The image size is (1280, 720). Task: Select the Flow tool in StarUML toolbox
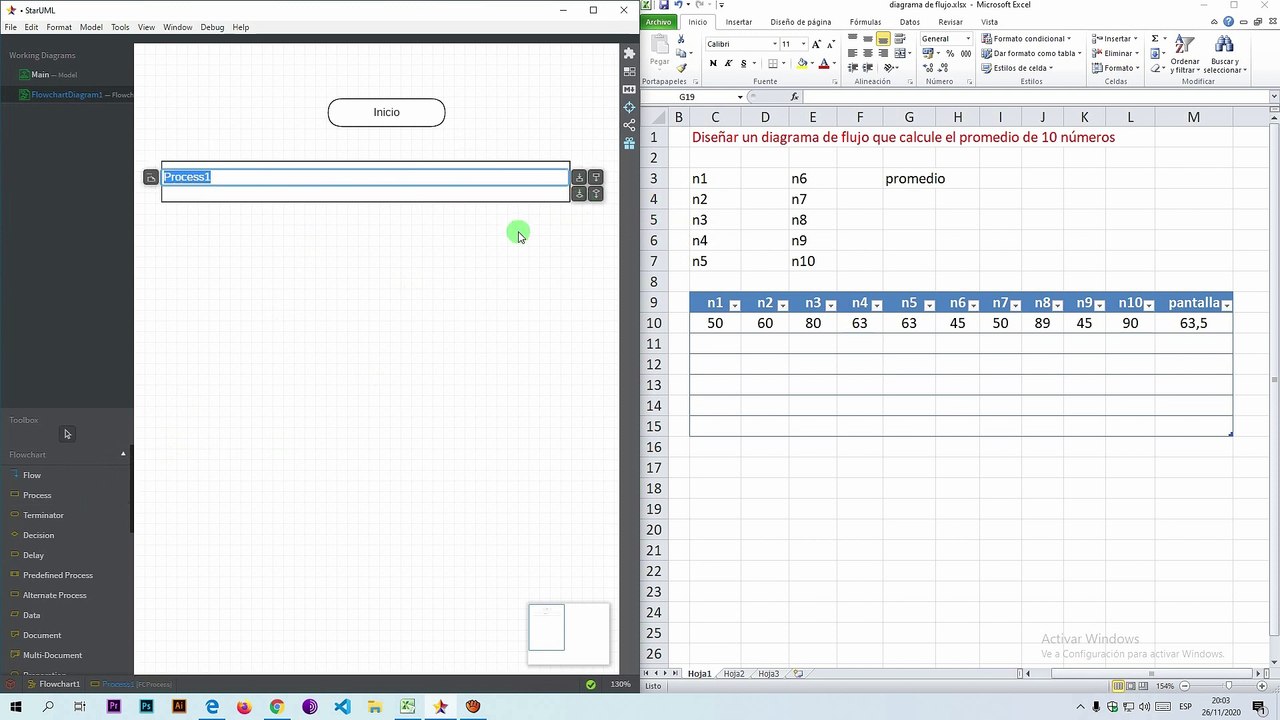tap(32, 475)
